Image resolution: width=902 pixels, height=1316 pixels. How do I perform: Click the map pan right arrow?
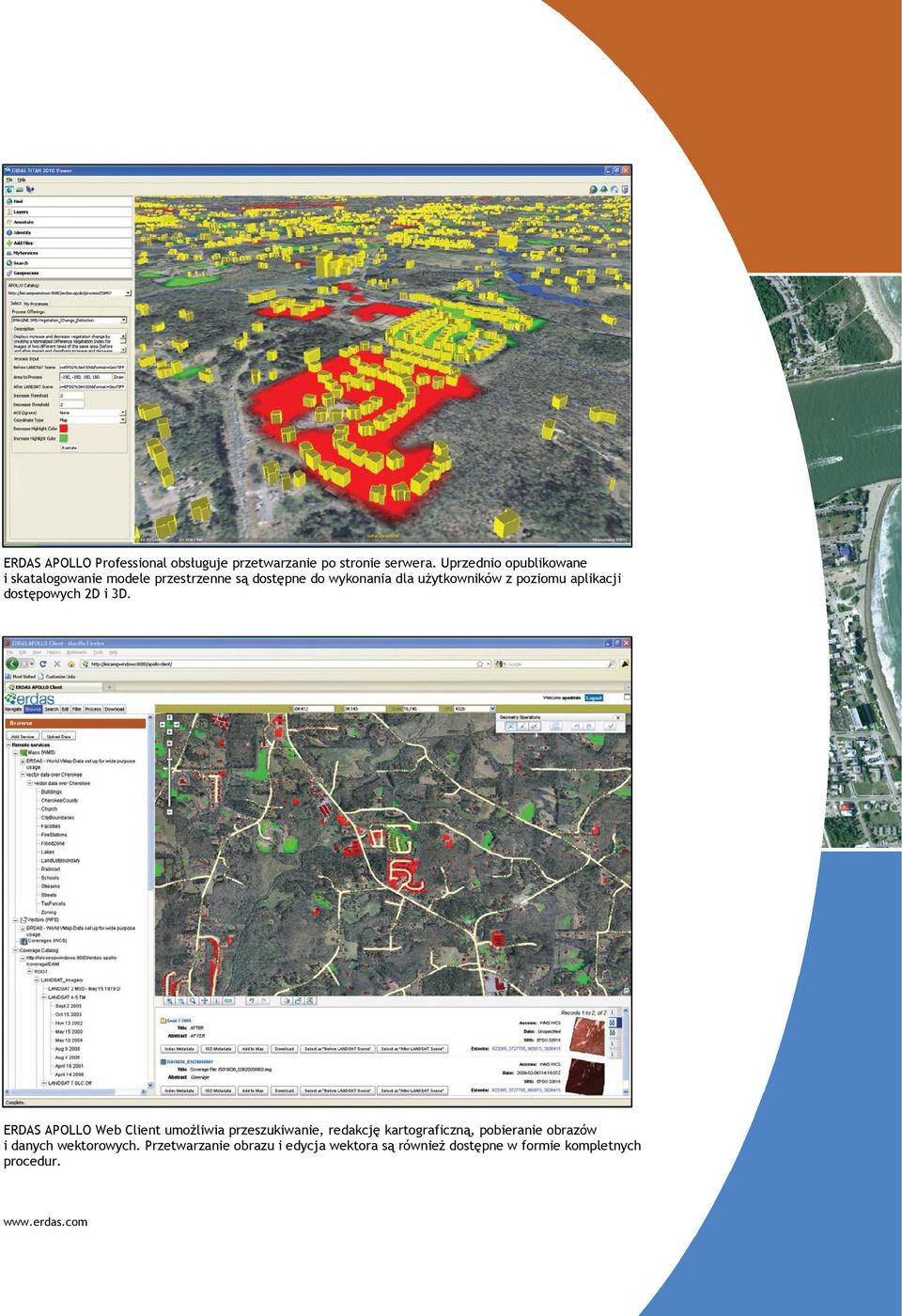tap(176, 726)
